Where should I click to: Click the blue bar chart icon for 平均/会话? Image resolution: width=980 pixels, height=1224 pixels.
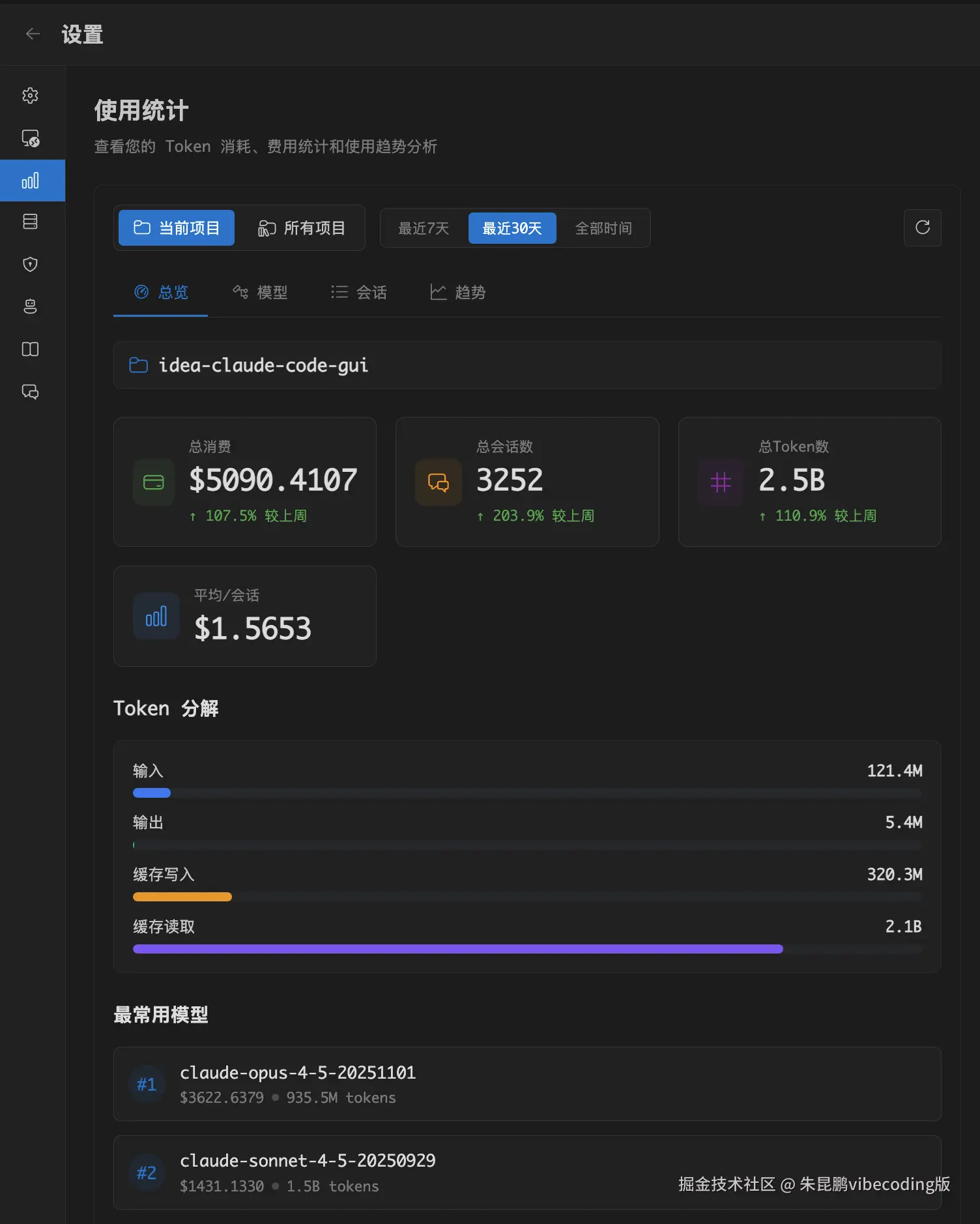point(156,616)
